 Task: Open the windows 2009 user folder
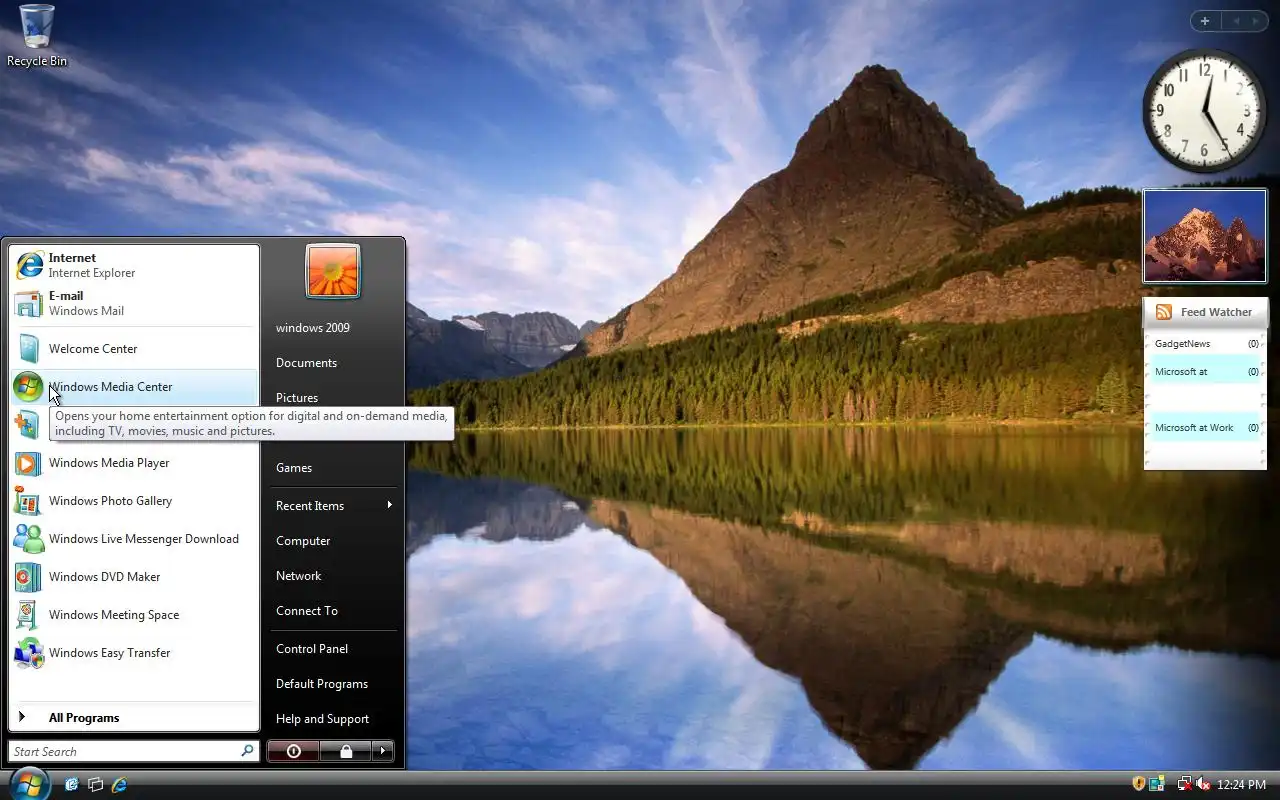coord(333,328)
